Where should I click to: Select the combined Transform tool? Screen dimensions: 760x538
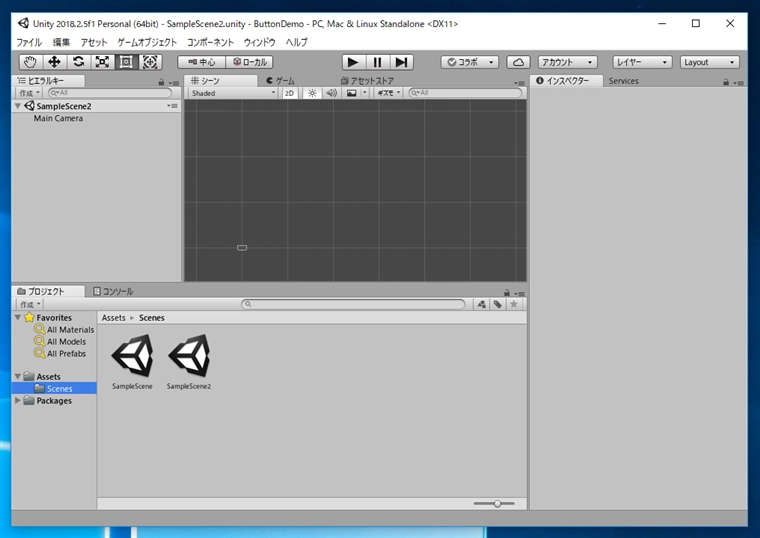(150, 62)
